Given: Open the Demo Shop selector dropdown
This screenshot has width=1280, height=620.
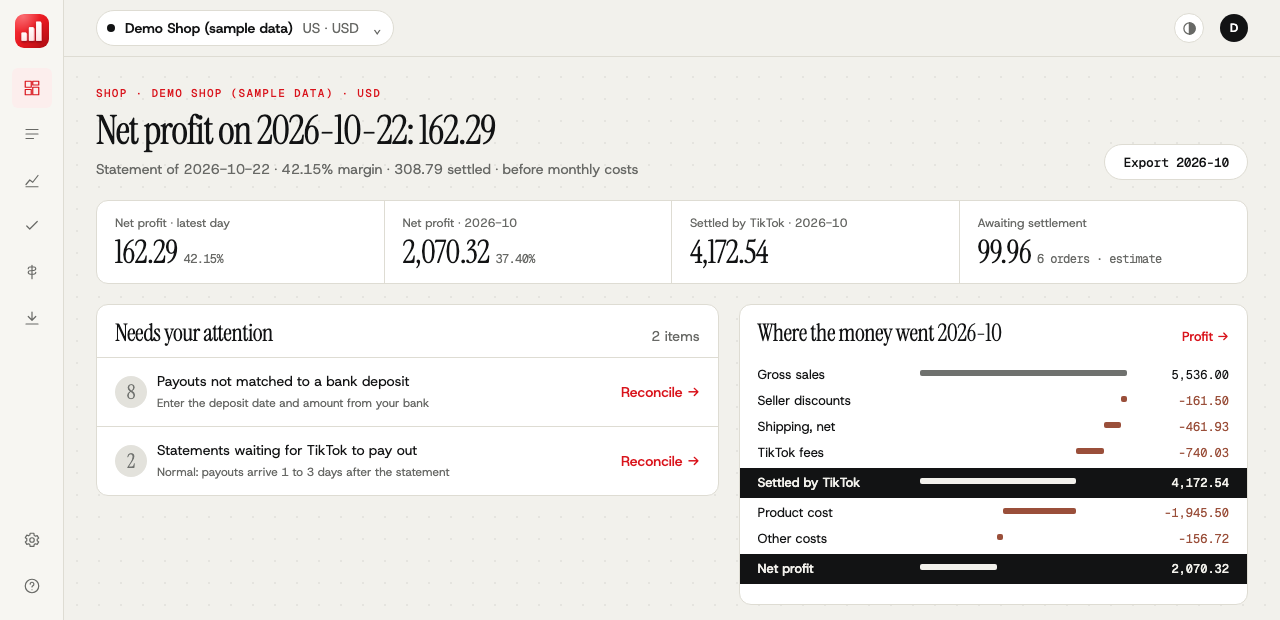Looking at the screenshot, I should (x=245, y=28).
